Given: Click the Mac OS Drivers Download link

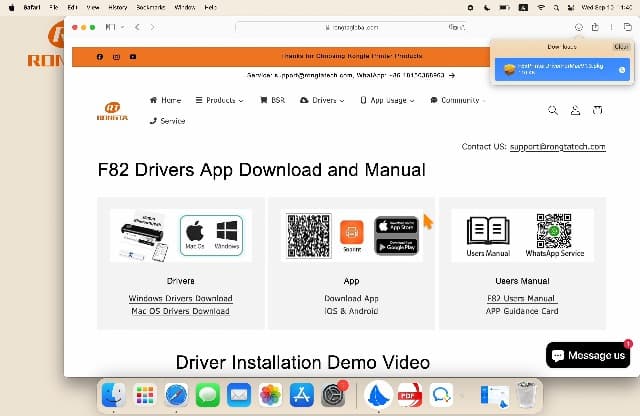Looking at the screenshot, I should [x=180, y=311].
